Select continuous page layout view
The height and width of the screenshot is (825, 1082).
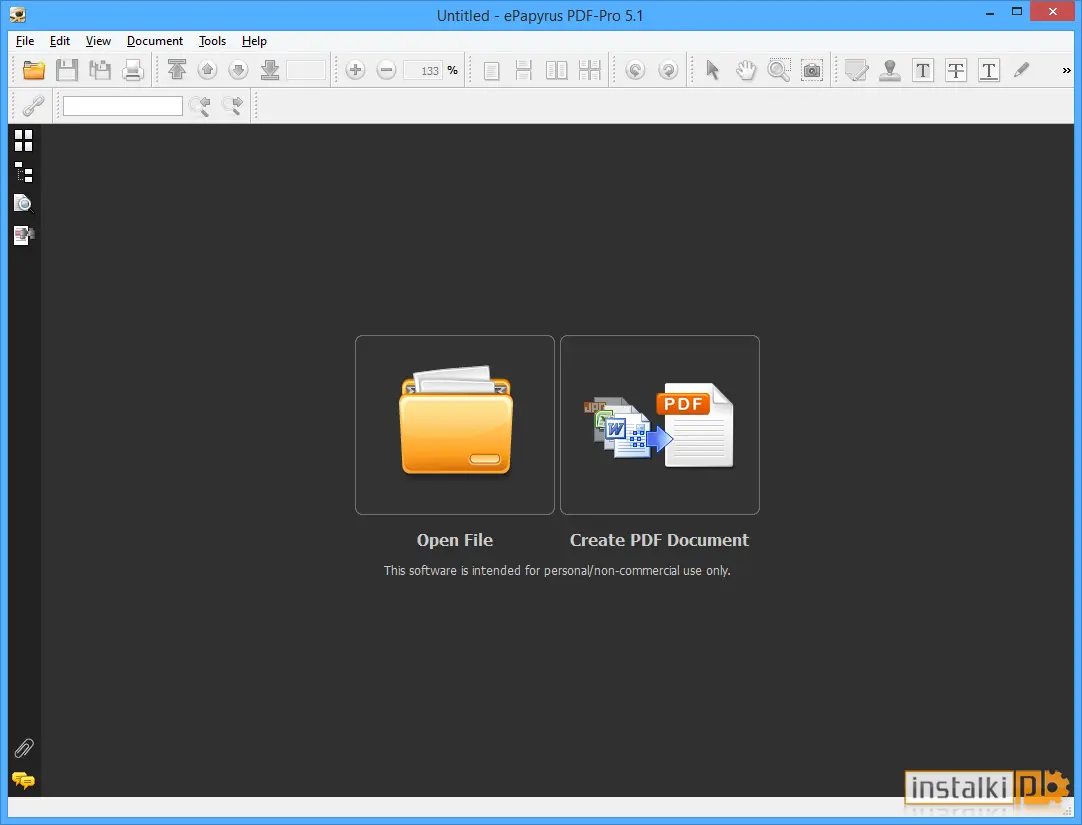(x=524, y=70)
